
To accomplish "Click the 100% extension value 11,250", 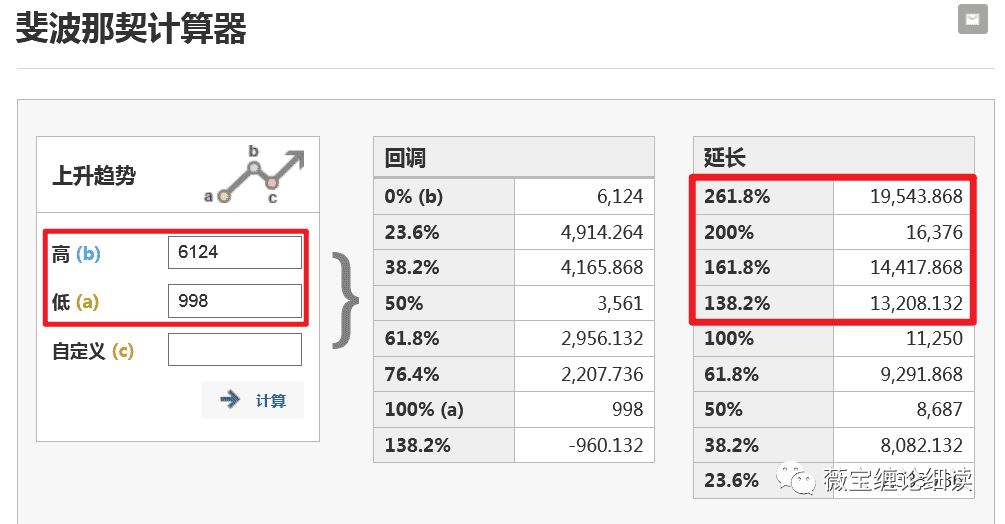I will coord(934,338).
